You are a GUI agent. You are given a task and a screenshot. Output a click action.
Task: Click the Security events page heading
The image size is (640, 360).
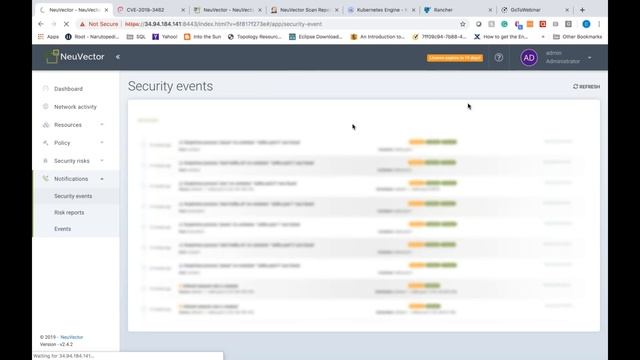point(170,86)
